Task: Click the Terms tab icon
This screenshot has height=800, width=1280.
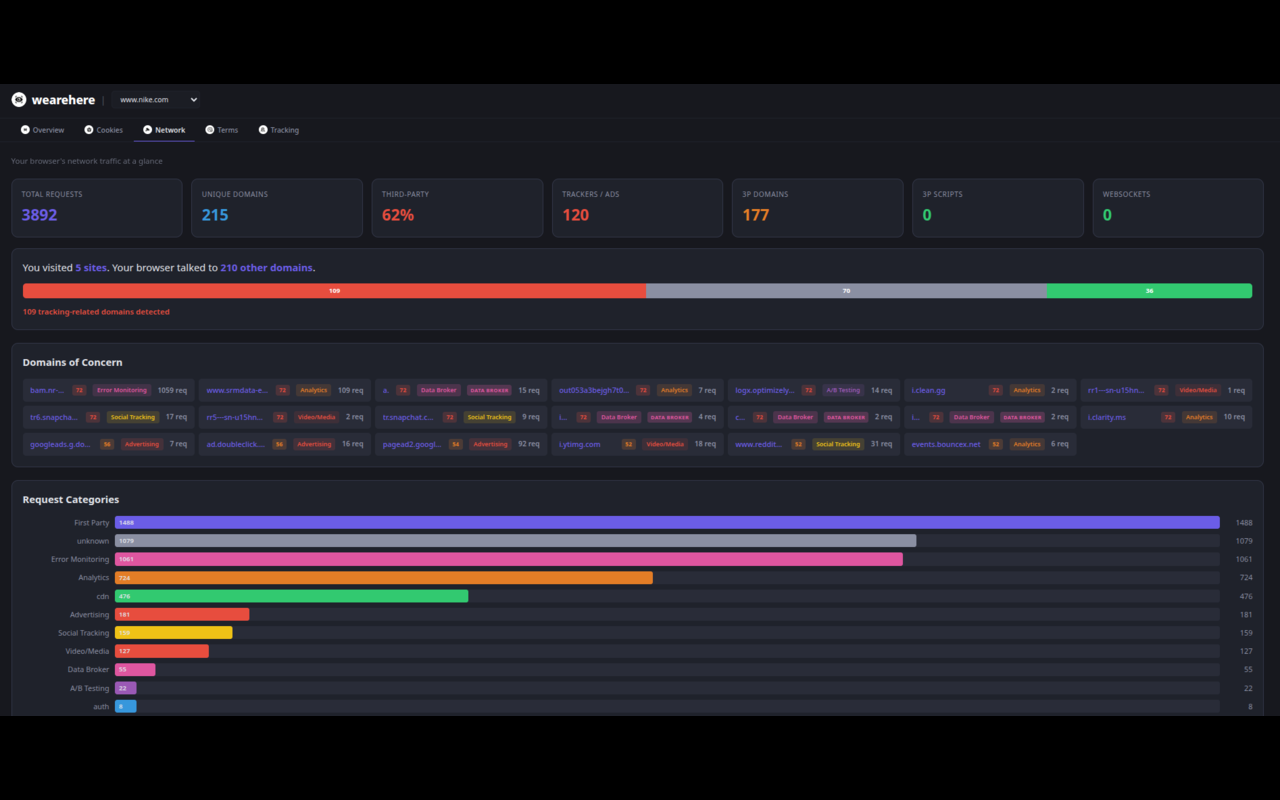Action: (x=210, y=130)
